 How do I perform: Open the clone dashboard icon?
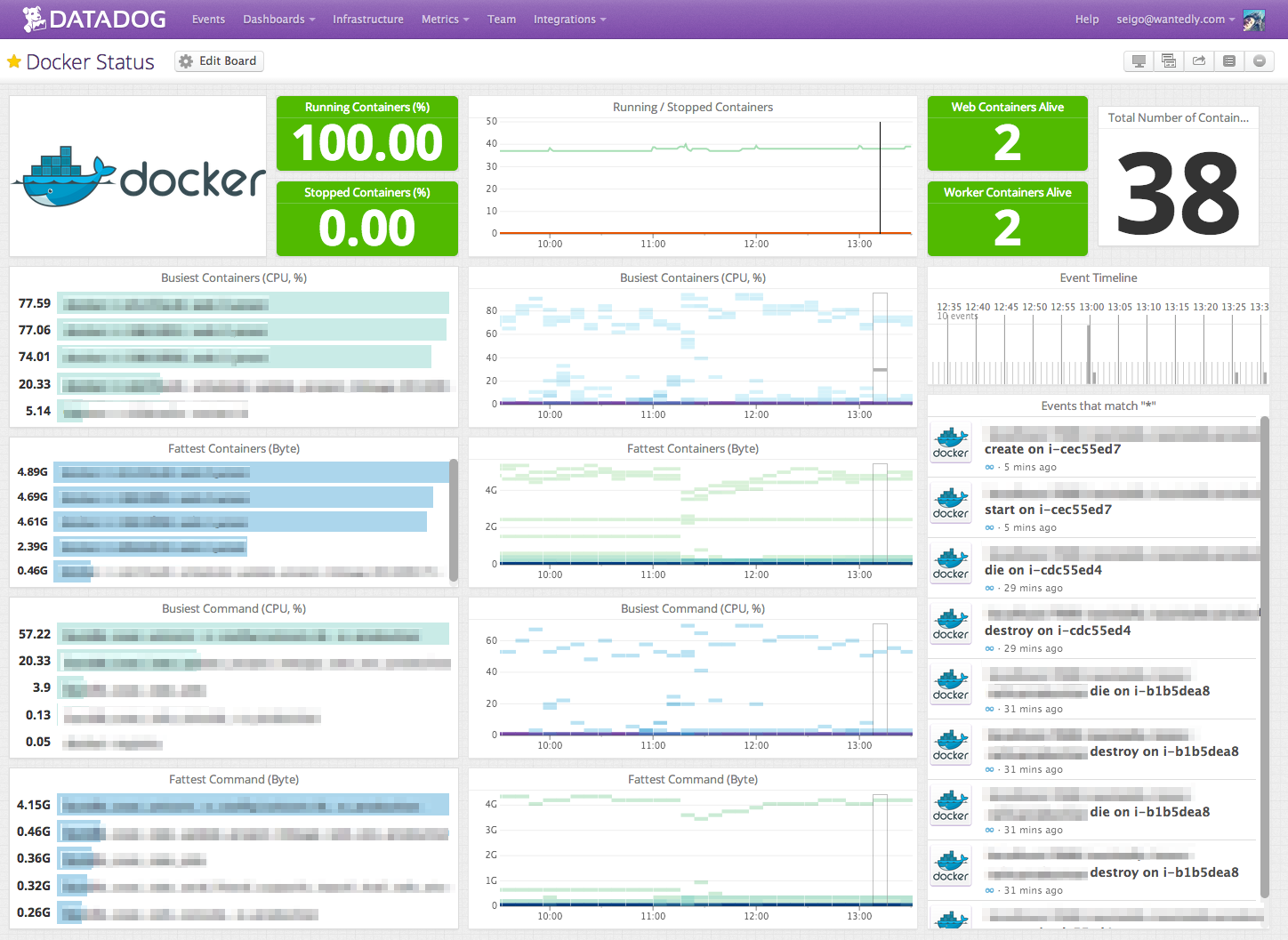[1169, 60]
